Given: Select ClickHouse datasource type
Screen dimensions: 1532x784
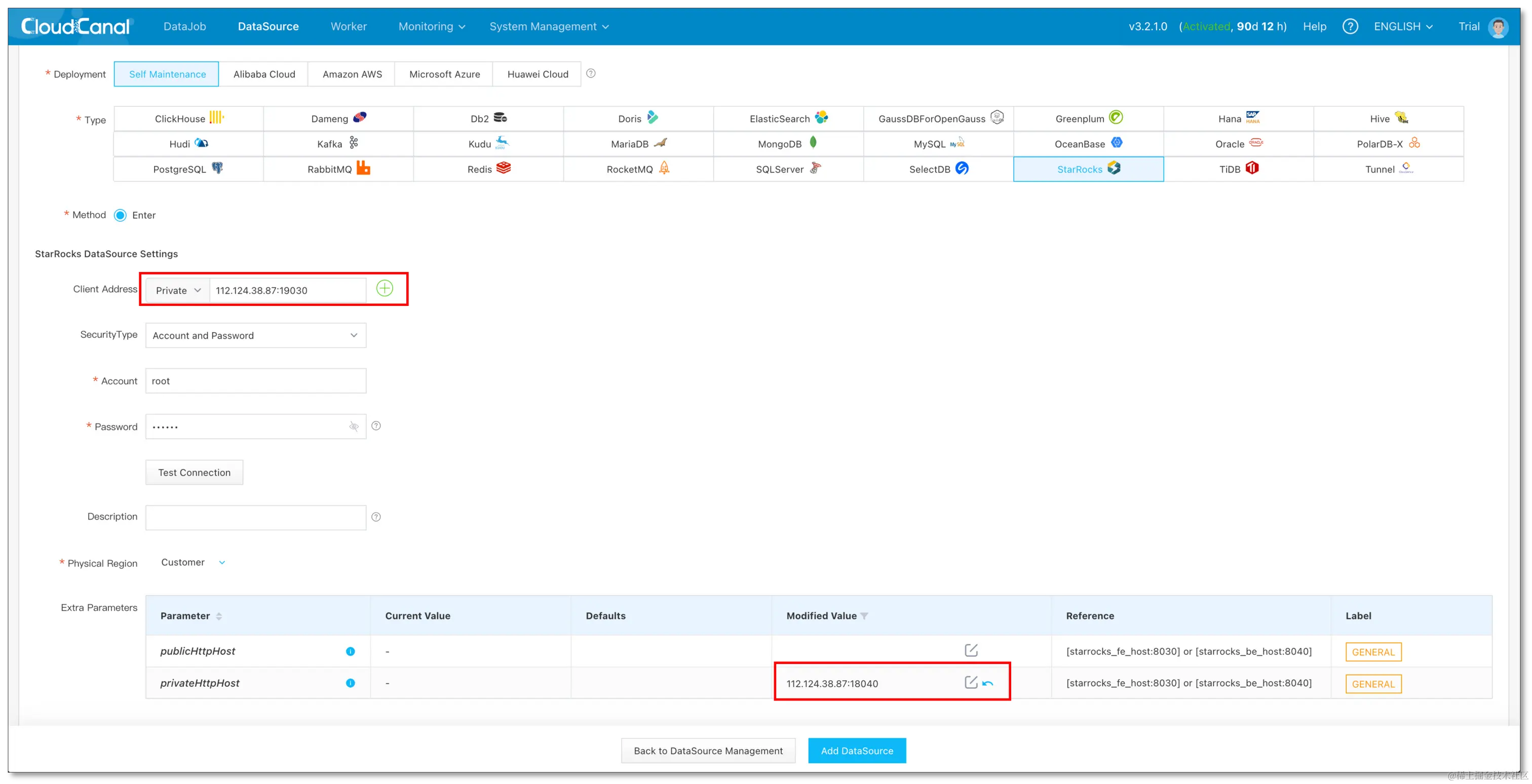Looking at the screenshot, I should [x=188, y=119].
